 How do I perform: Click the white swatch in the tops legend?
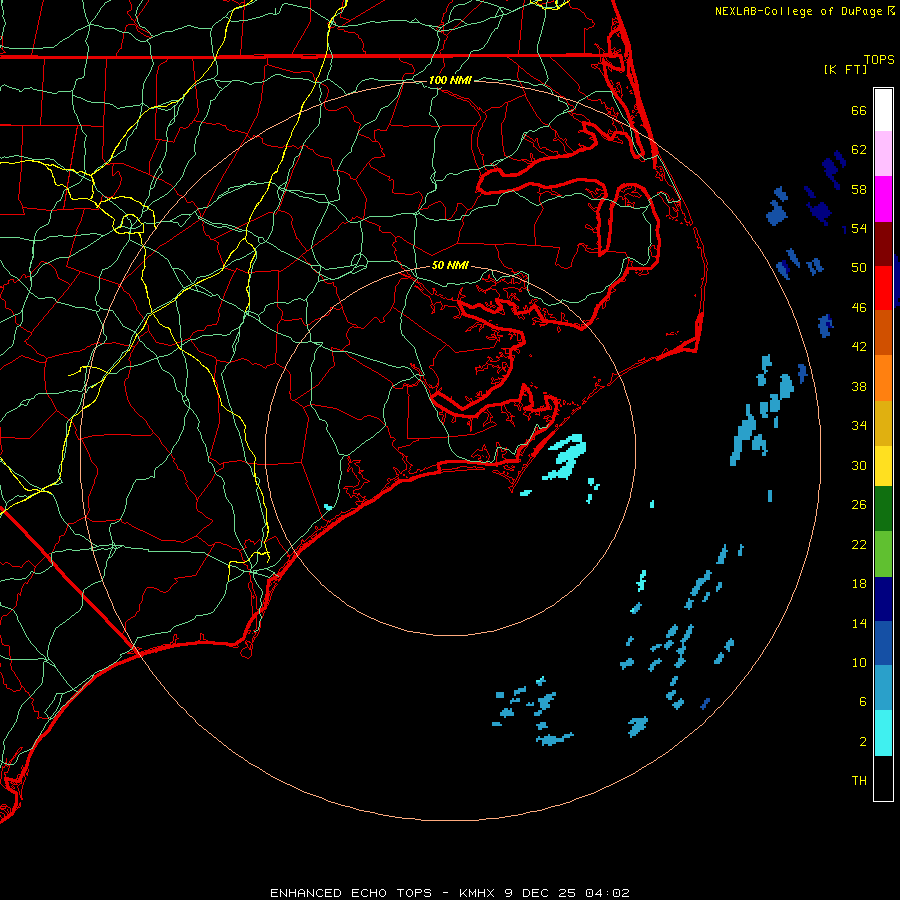point(883,110)
